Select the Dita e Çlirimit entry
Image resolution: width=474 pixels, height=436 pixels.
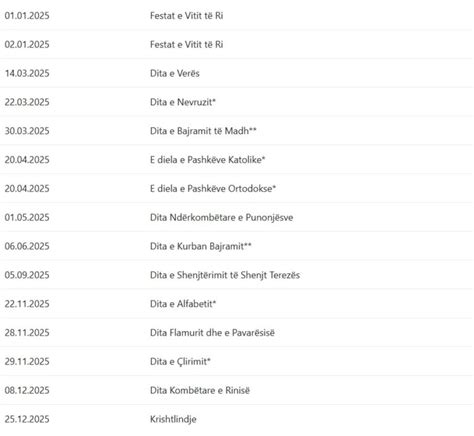coord(180,361)
